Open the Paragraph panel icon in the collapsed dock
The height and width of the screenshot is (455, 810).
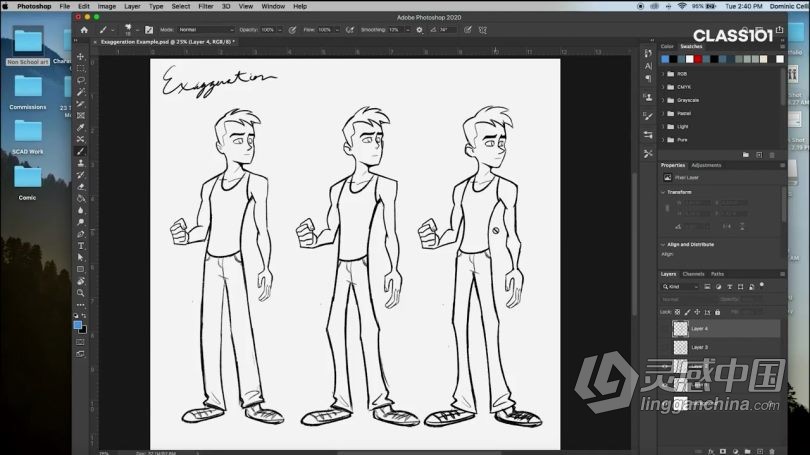pos(648,78)
